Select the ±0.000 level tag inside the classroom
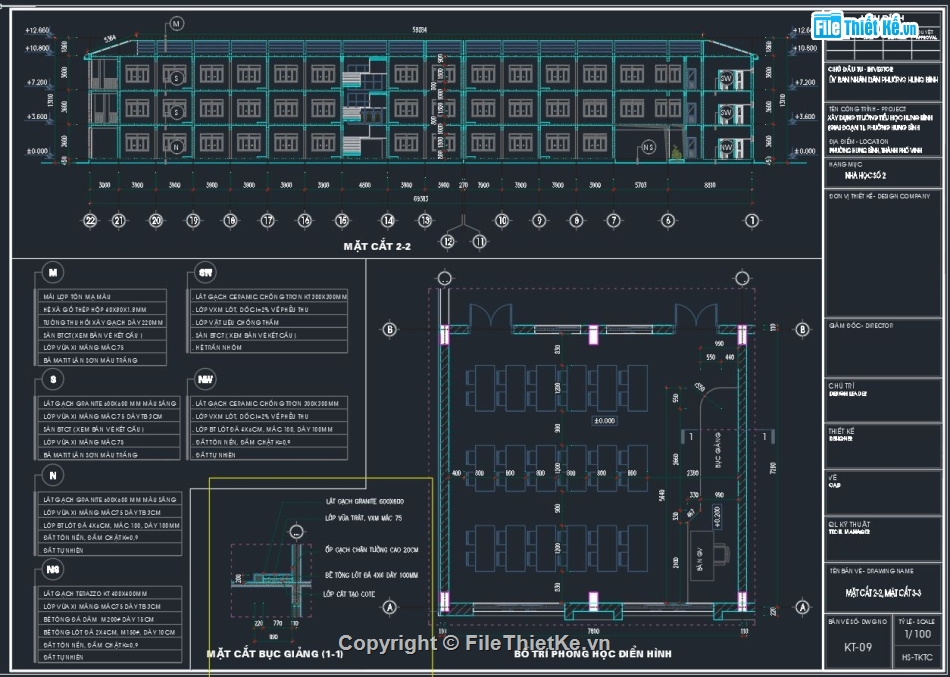 point(604,421)
